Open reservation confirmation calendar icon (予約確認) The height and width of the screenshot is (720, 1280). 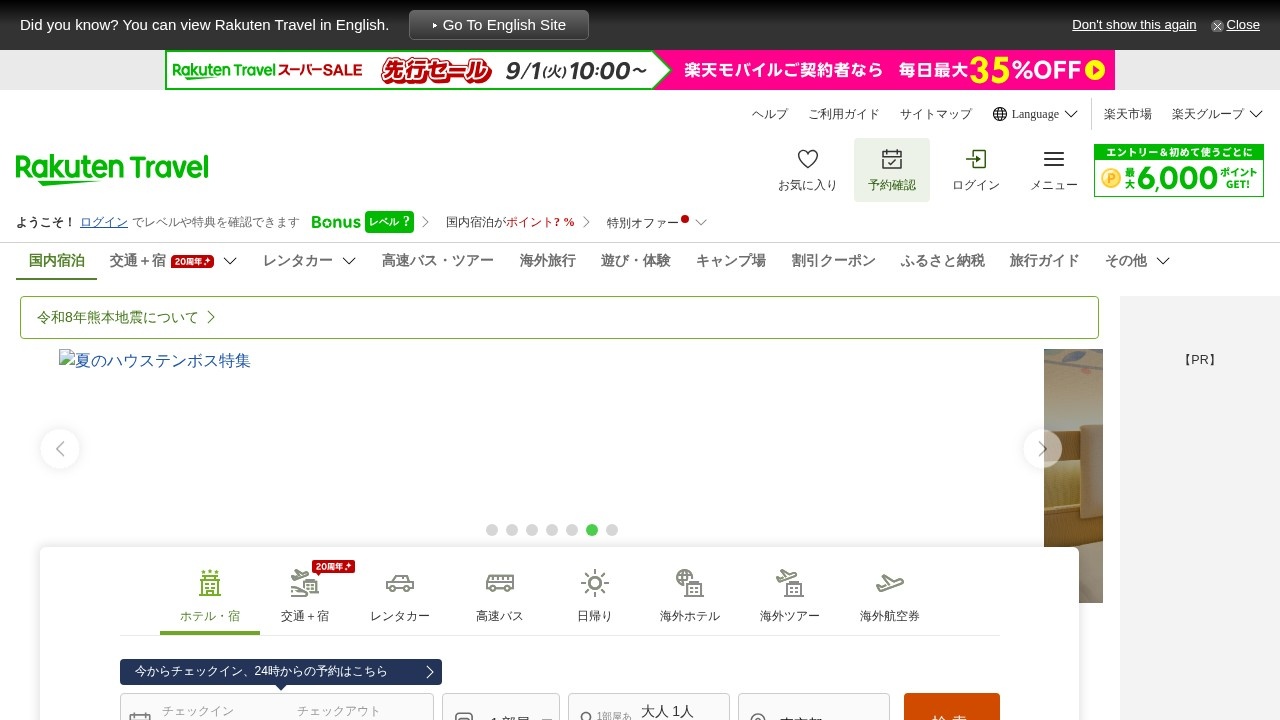[892, 159]
